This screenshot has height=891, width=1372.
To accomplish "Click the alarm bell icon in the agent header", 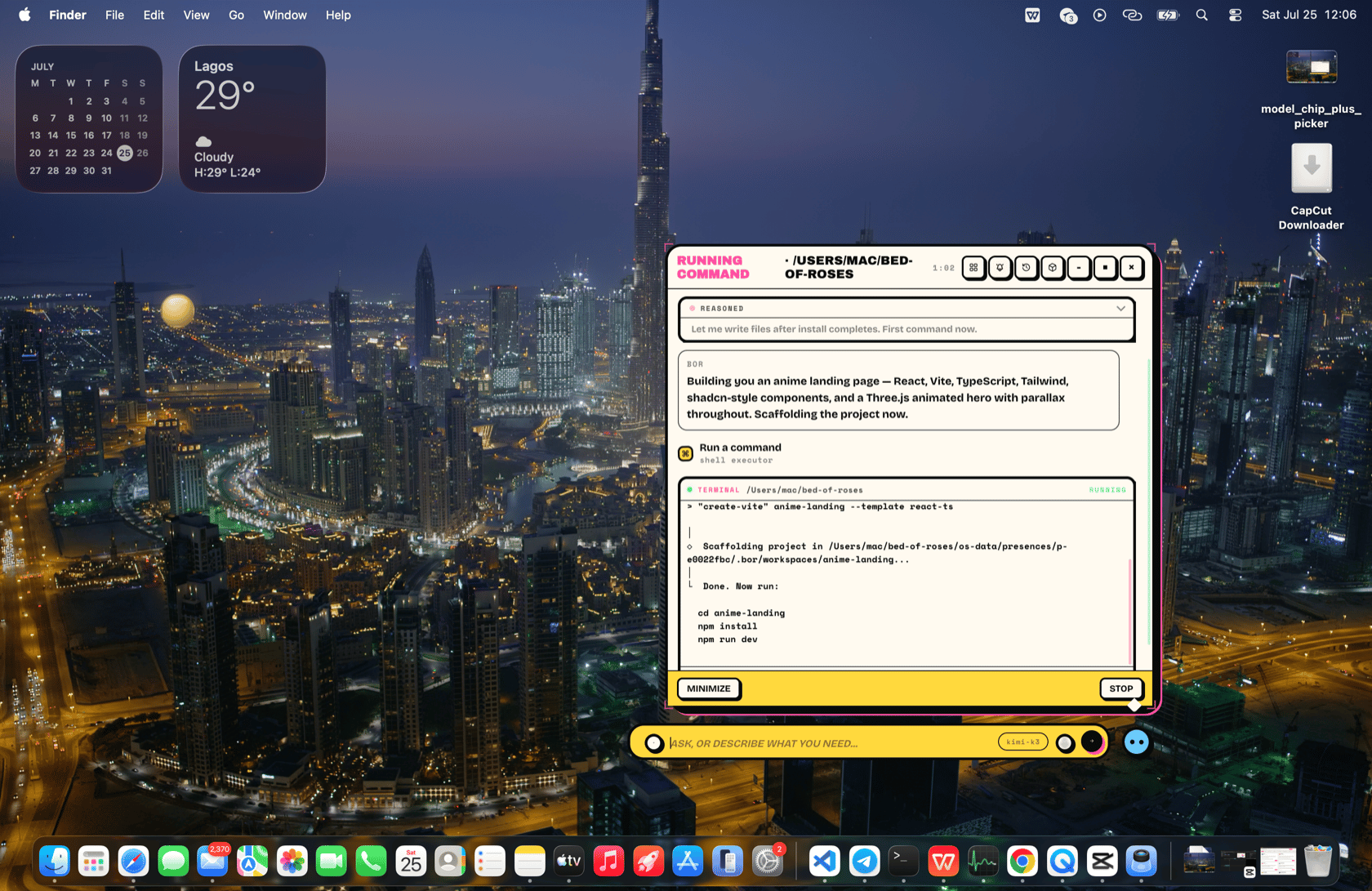I will [1000, 267].
